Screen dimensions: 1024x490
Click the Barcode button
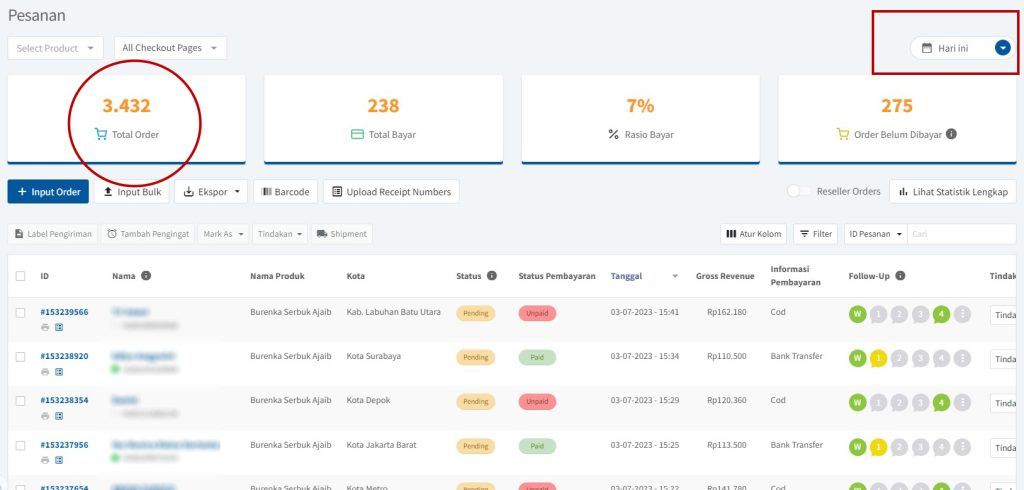click(x=285, y=191)
